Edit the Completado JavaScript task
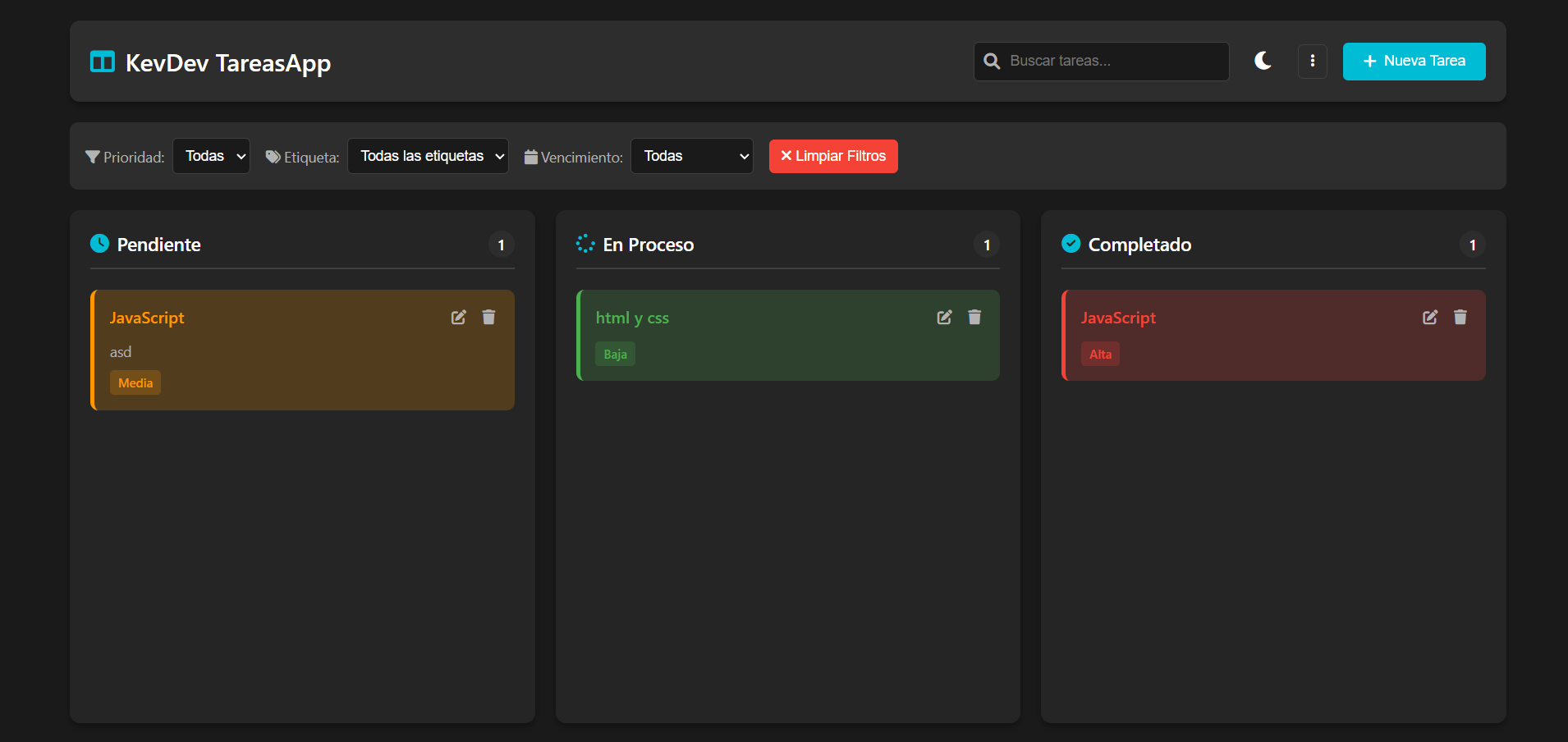 click(x=1430, y=318)
